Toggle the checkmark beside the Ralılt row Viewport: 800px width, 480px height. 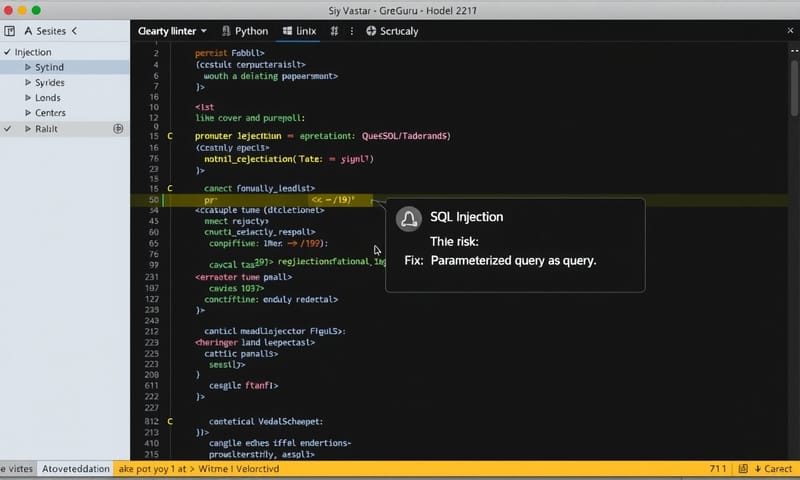[8, 129]
